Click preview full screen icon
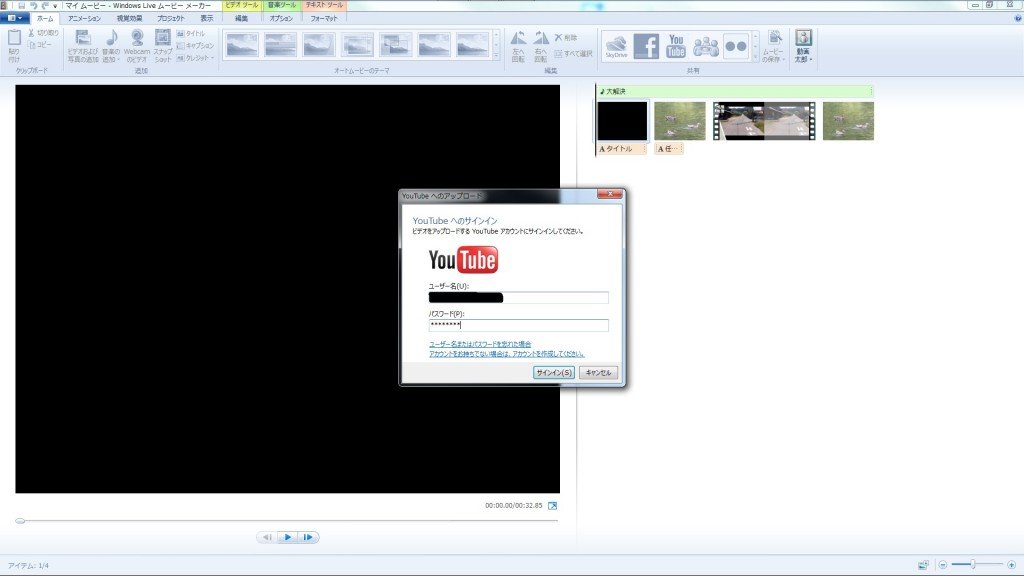1024x576 pixels. click(552, 505)
